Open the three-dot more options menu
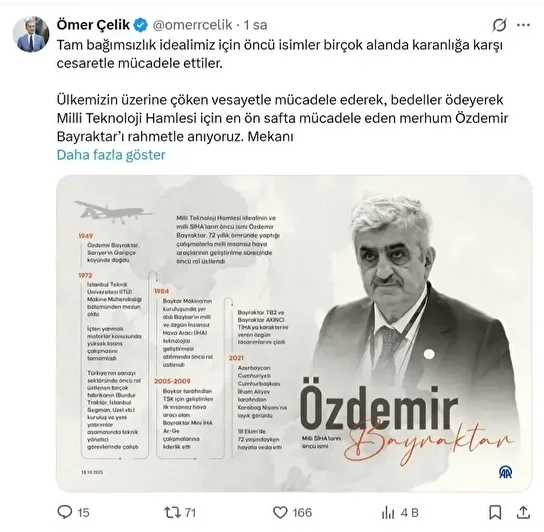The width and height of the screenshot is (544, 532). coord(524,25)
